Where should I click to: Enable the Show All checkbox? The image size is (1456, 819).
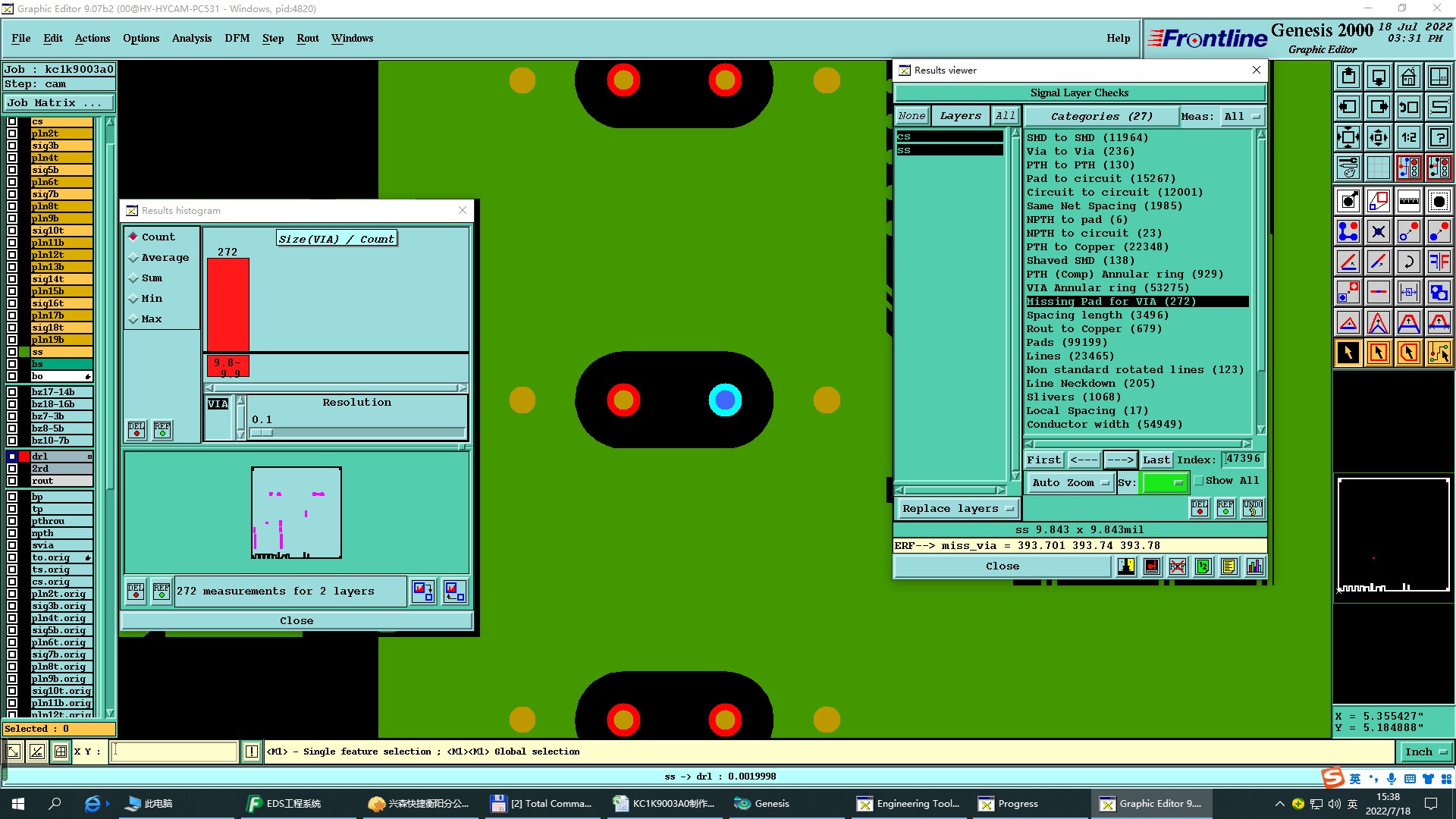1199,481
